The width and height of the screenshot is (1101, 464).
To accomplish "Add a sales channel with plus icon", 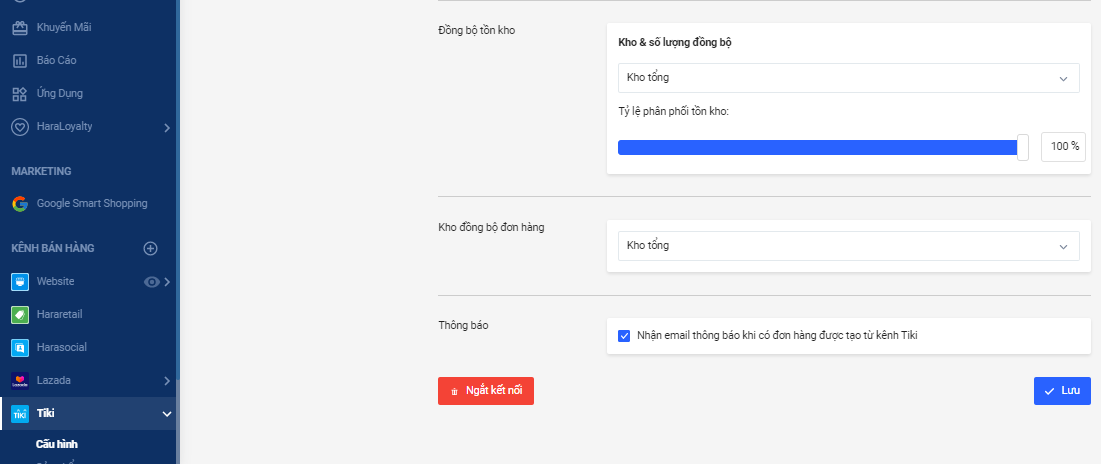I will (x=151, y=248).
